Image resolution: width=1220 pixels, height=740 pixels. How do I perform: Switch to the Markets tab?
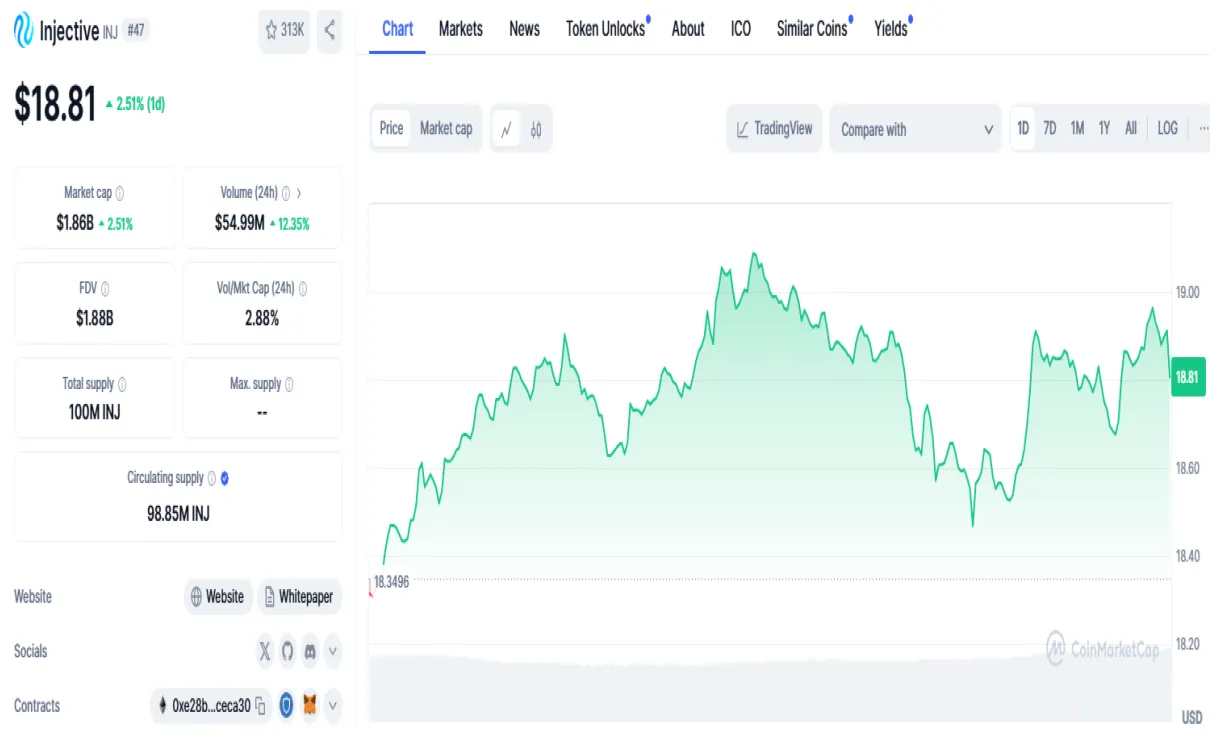click(460, 29)
